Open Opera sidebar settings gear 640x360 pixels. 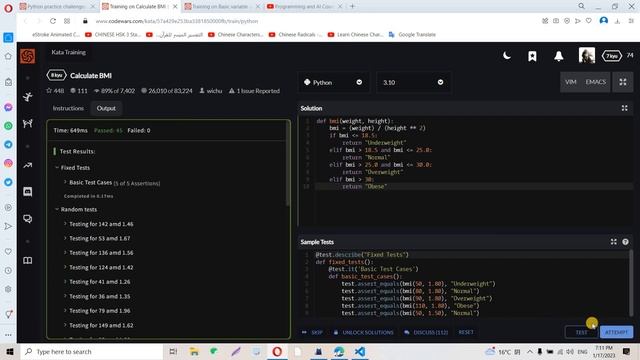point(8,289)
